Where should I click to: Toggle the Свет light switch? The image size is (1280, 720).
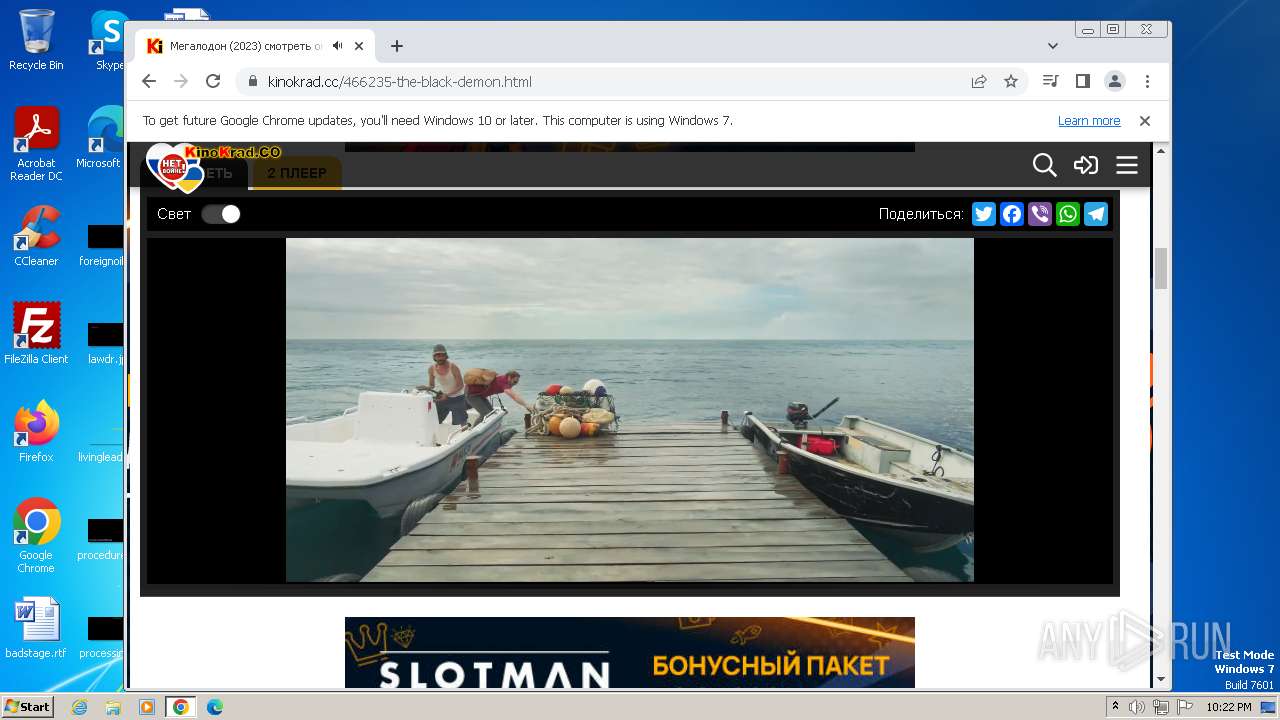[x=221, y=214]
